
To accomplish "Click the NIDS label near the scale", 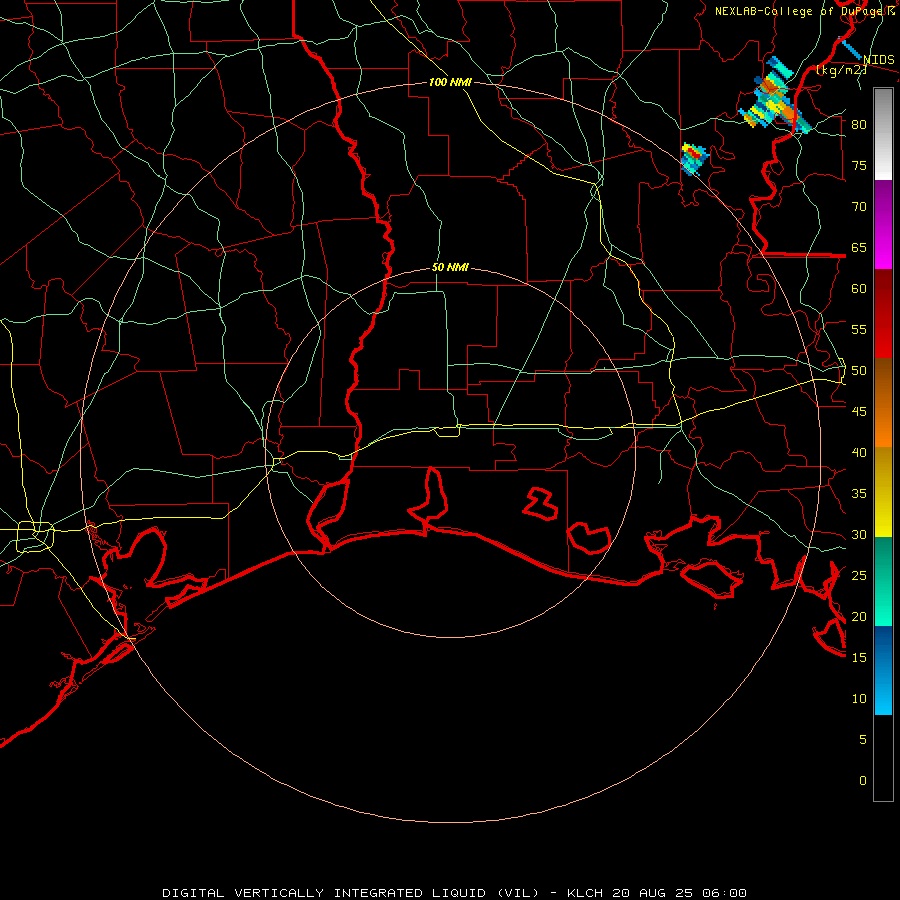I will (x=879, y=60).
